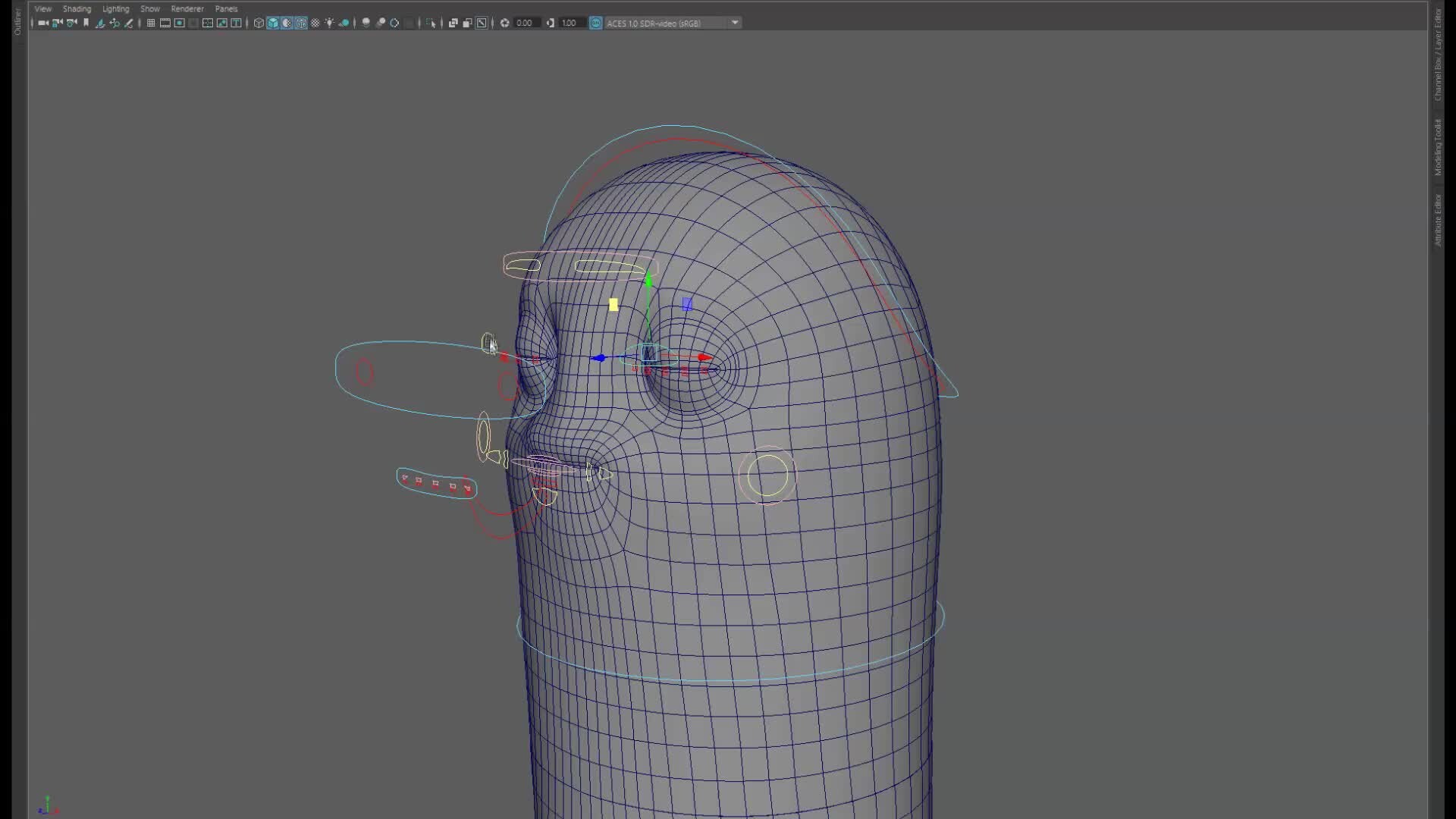The width and height of the screenshot is (1456, 819).
Task: Activate Smooth Shaded display icon
Action: (x=273, y=24)
